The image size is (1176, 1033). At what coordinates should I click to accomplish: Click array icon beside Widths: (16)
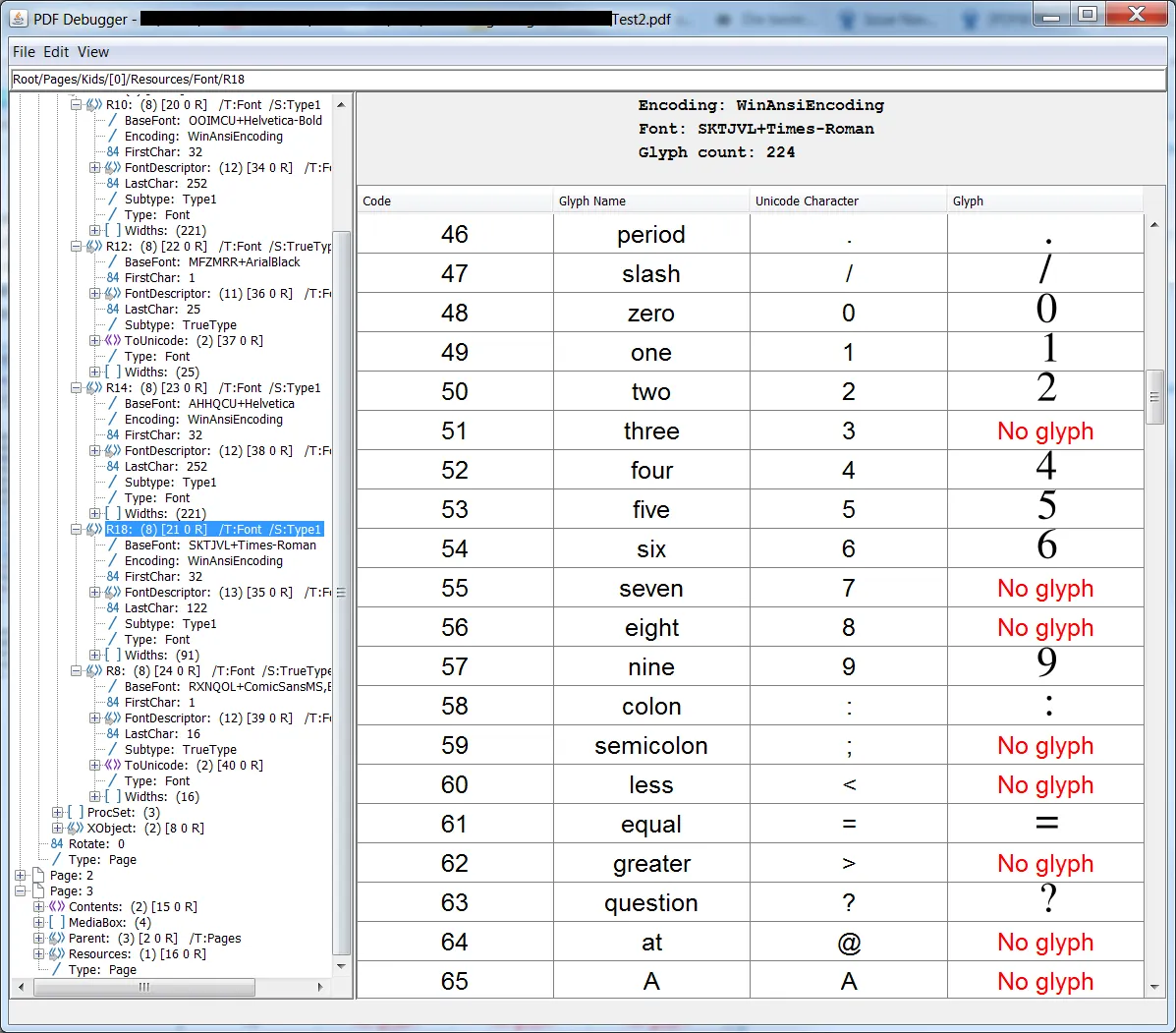113,797
